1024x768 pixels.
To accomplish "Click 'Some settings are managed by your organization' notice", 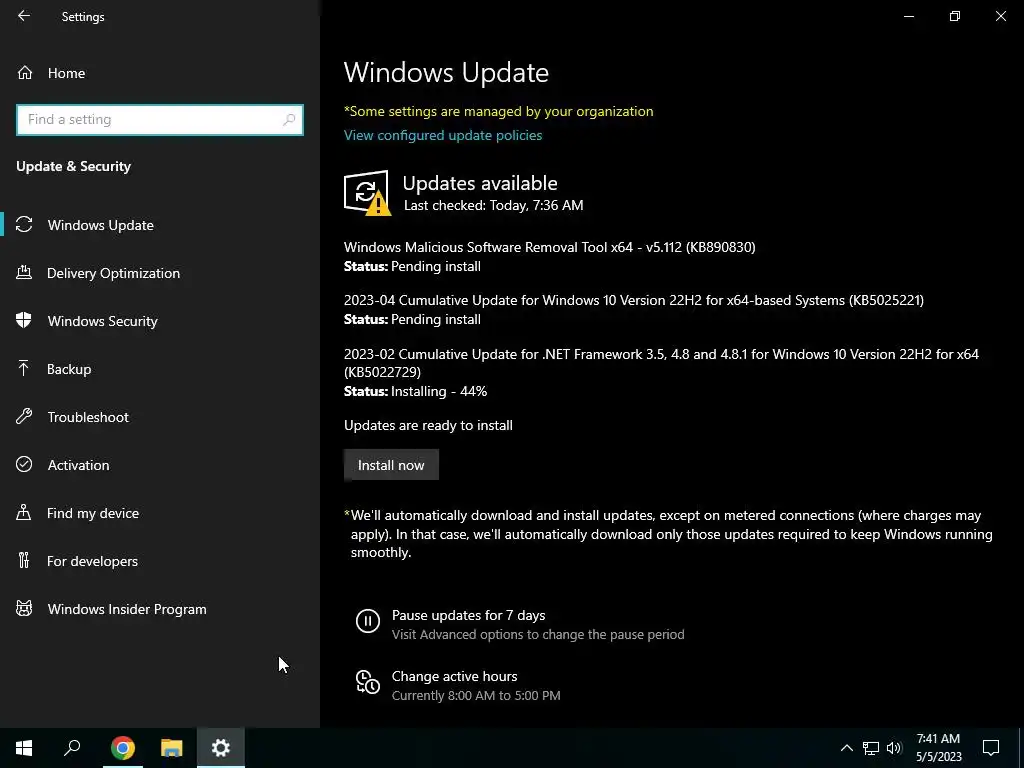I will click(x=498, y=111).
